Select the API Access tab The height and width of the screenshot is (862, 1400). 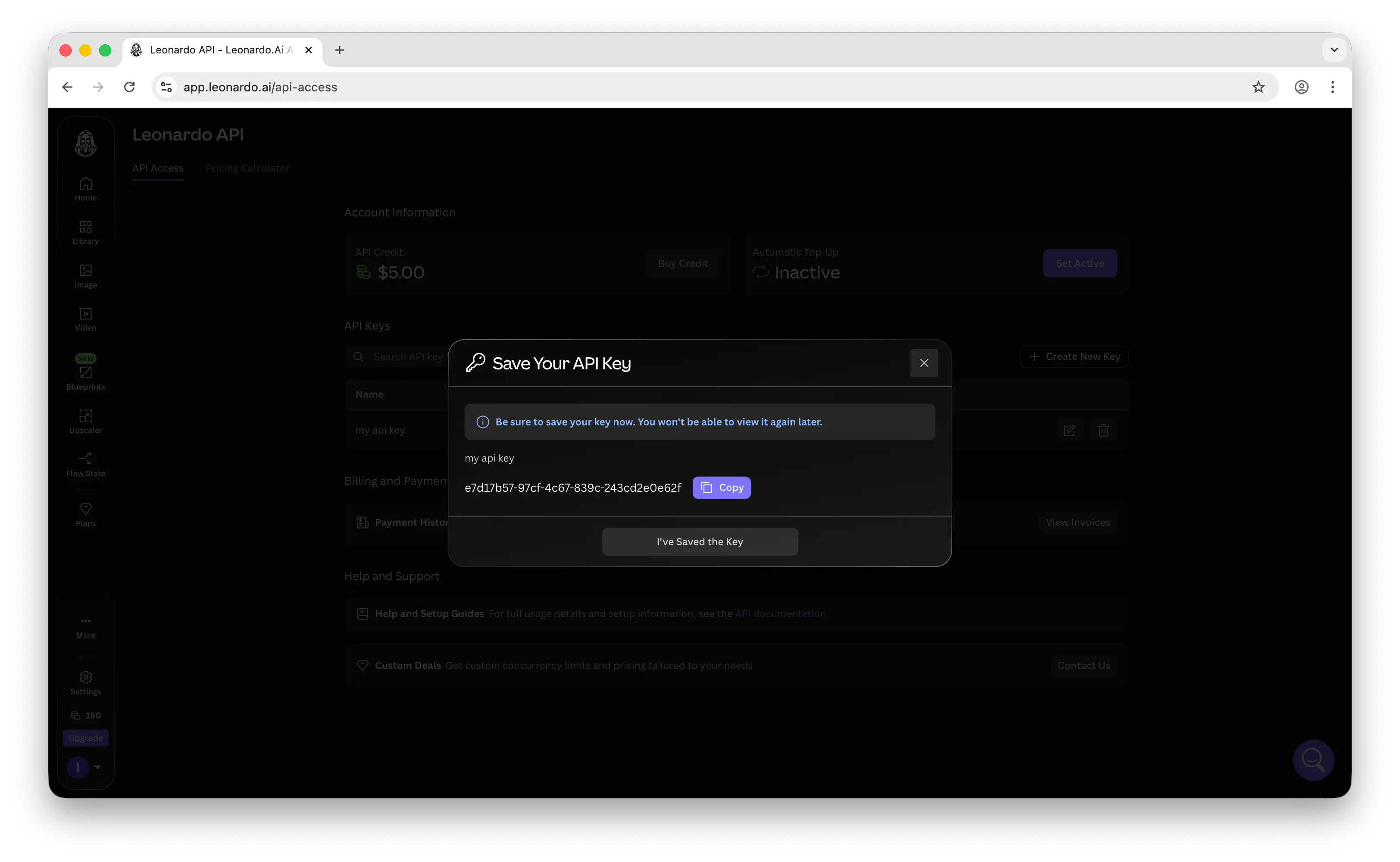(158, 168)
